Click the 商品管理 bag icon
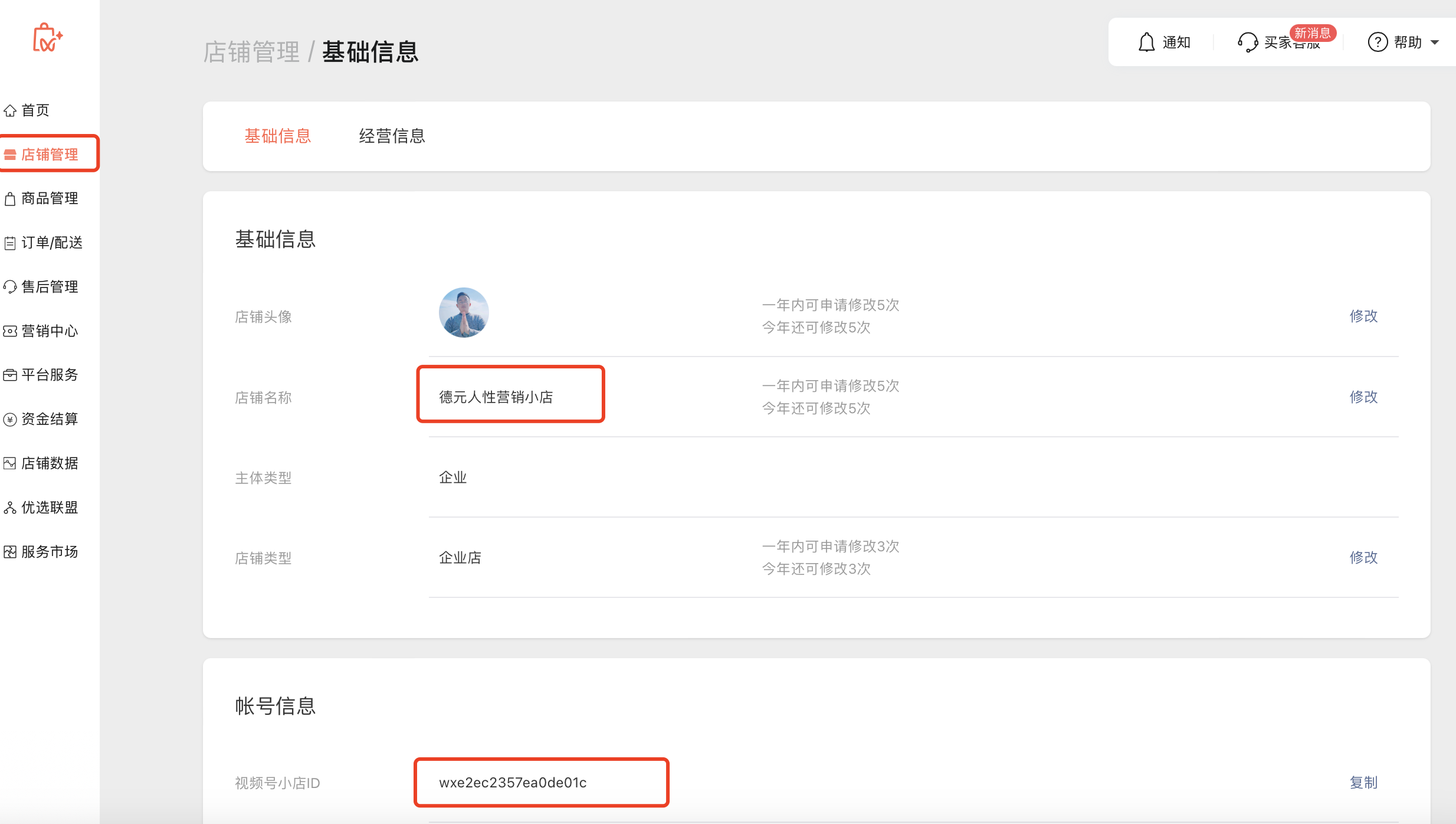This screenshot has width=1456, height=824. pyautogui.click(x=10, y=199)
